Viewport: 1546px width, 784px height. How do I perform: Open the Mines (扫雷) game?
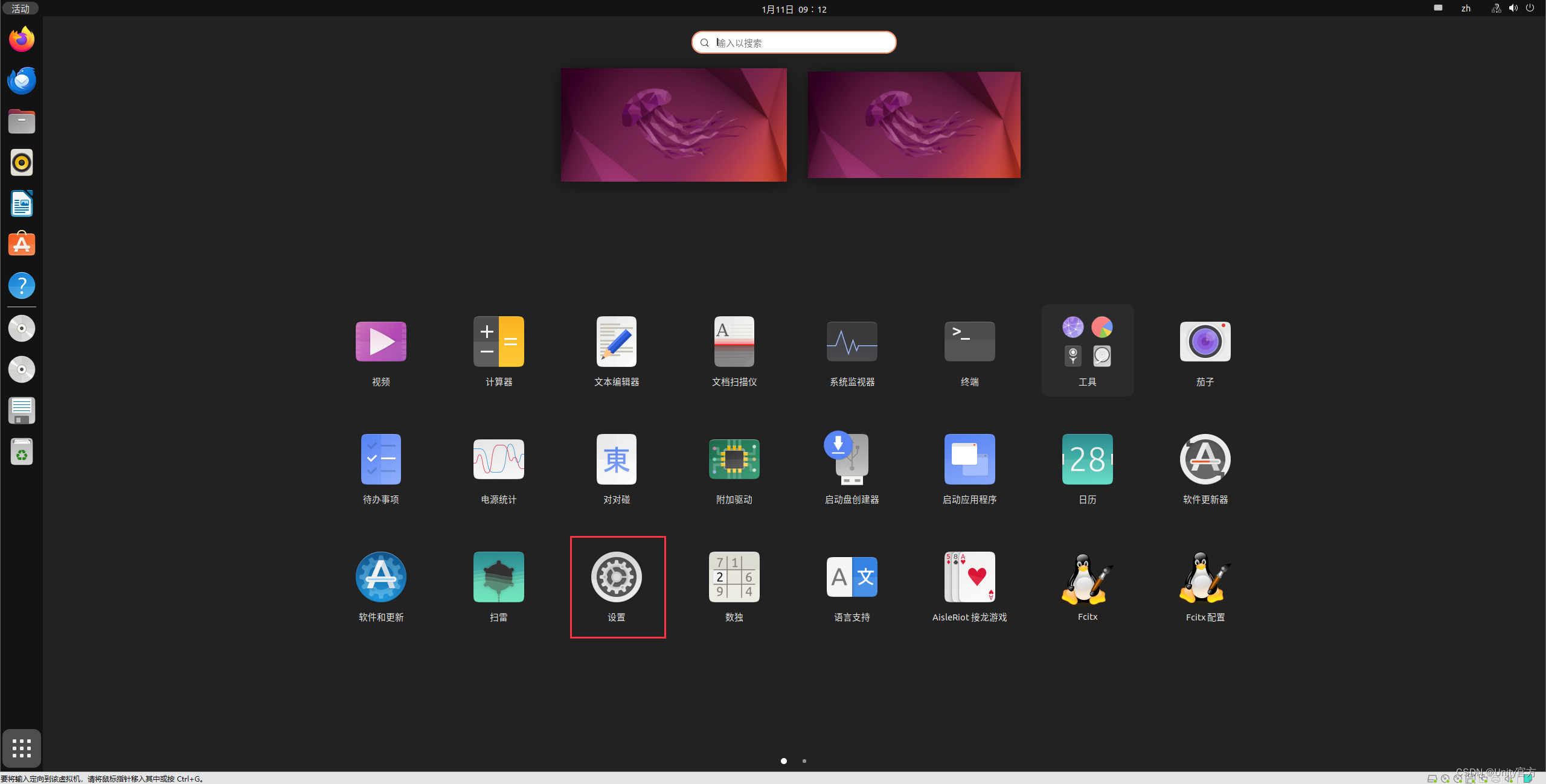pyautogui.click(x=498, y=577)
